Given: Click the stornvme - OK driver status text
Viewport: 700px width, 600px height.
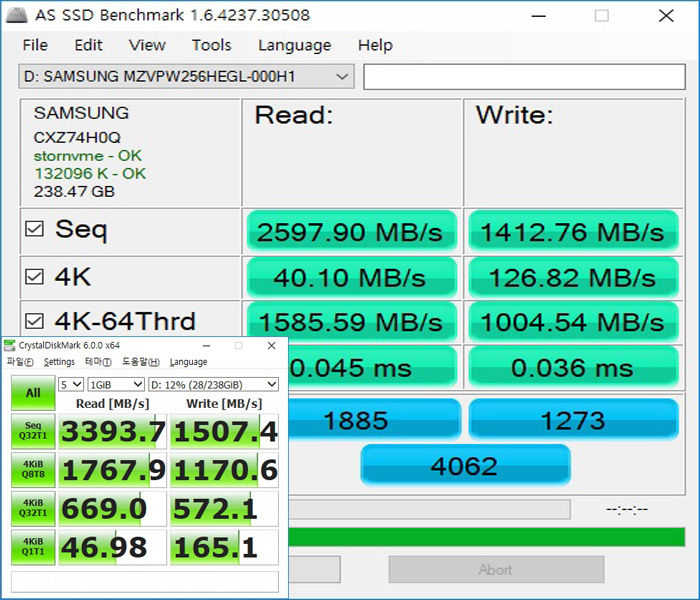Looking at the screenshot, I should coord(88,156).
